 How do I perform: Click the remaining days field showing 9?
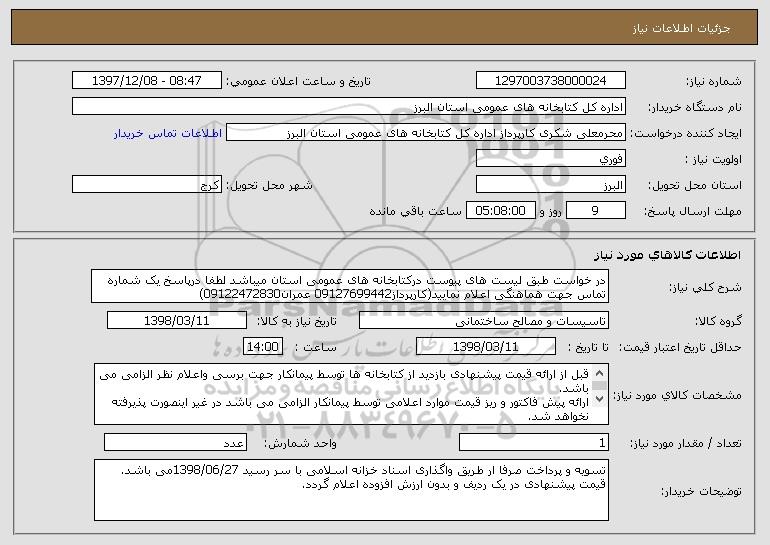(x=596, y=211)
